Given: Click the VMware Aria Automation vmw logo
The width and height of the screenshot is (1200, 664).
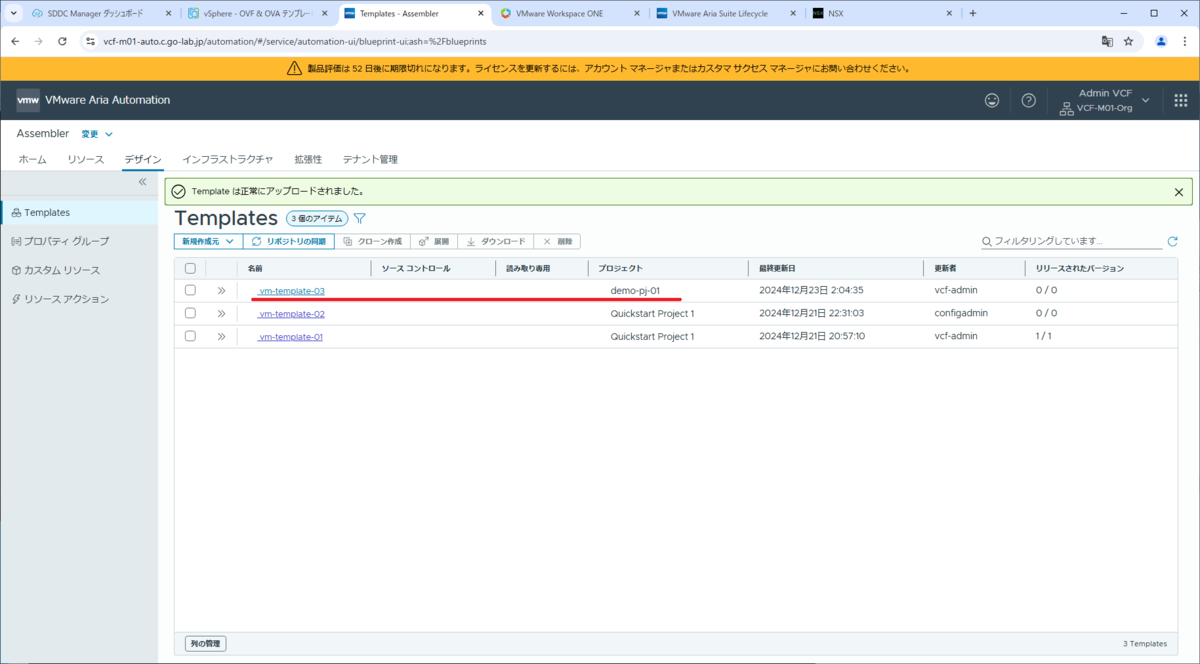Looking at the screenshot, I should (28, 100).
